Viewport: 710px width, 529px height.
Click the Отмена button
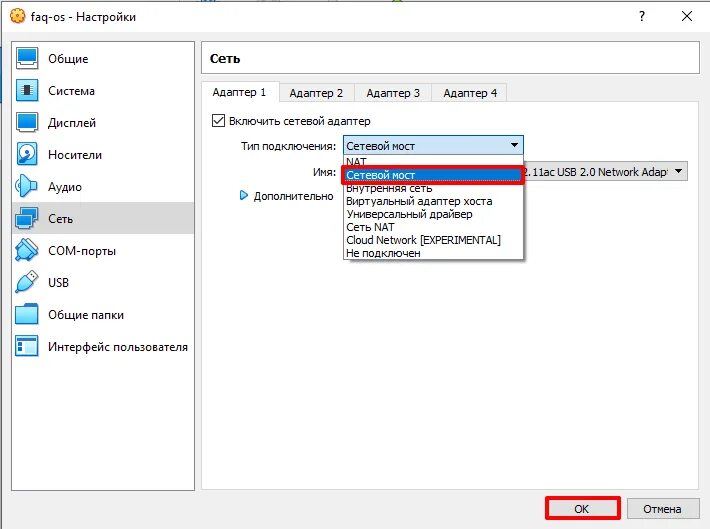point(662,509)
